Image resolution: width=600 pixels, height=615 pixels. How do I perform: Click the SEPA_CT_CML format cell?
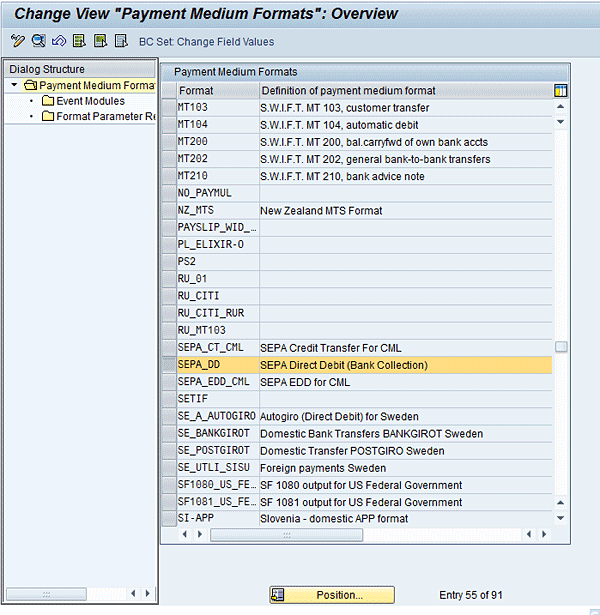[215, 348]
